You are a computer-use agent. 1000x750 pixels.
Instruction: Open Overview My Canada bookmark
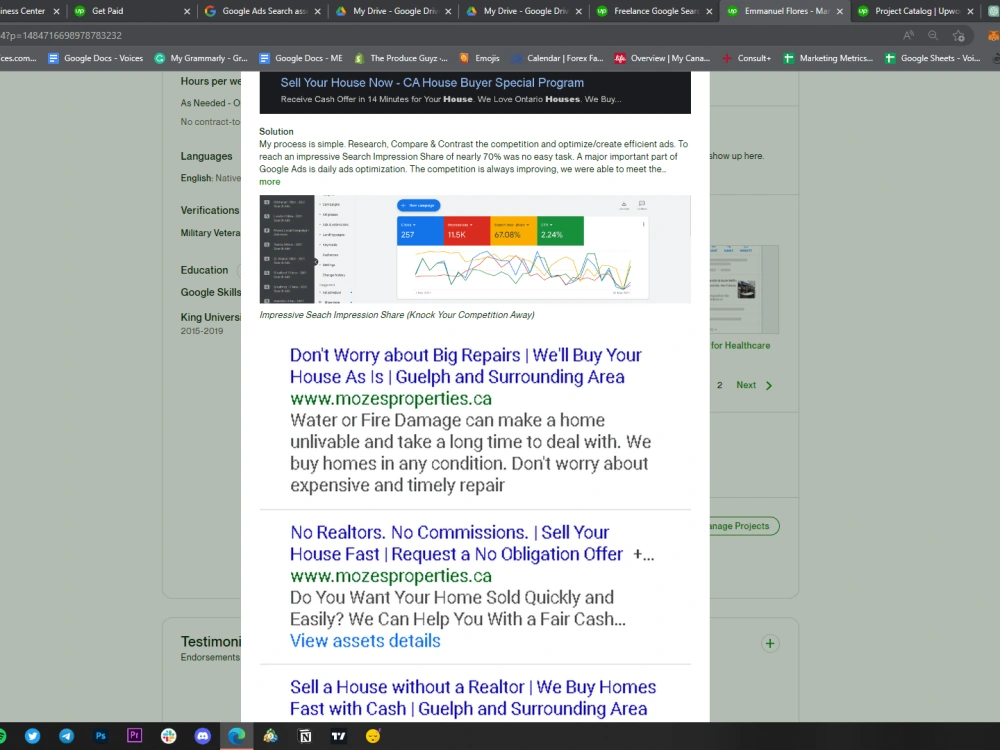pos(662,58)
